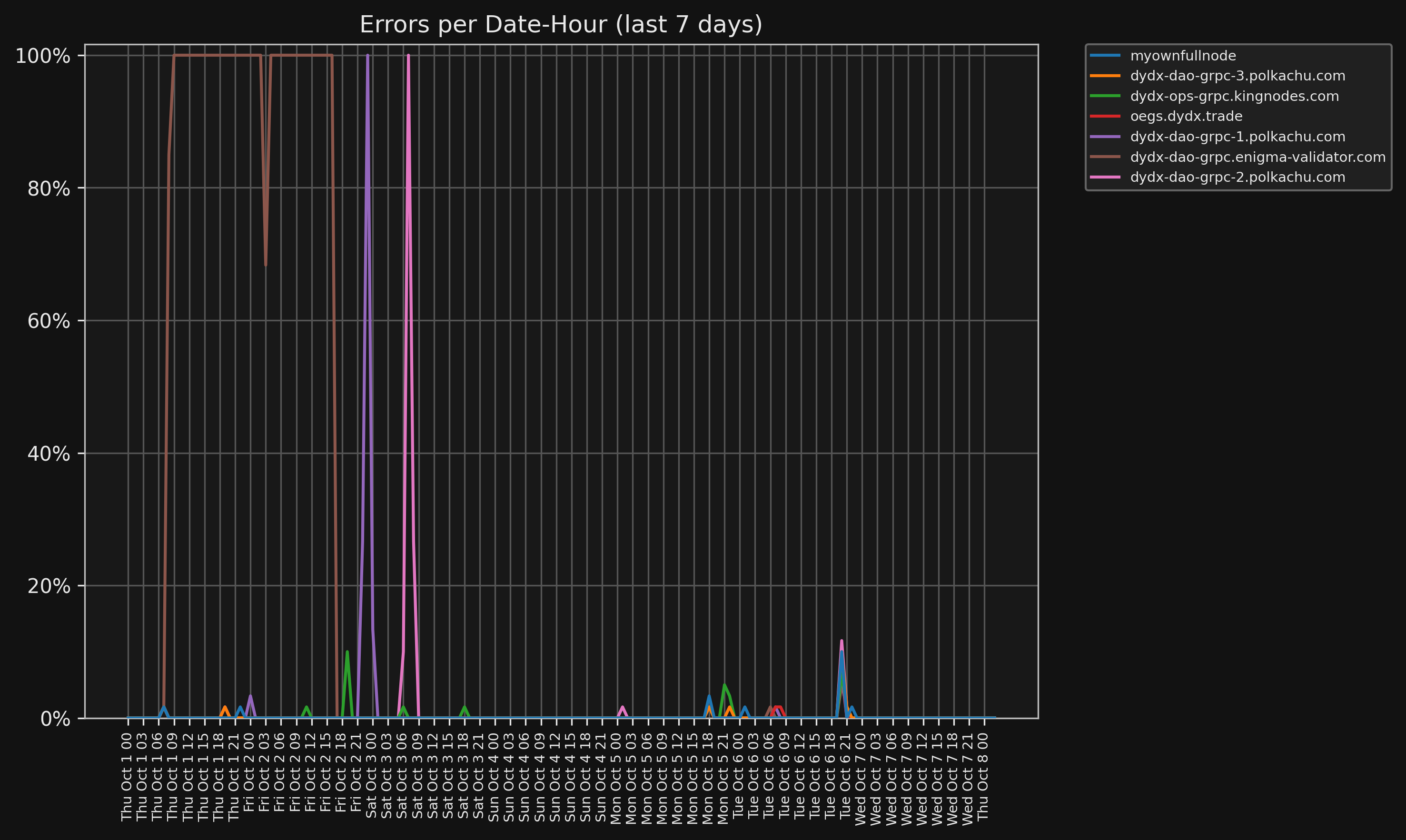
Task: Click the brown line dip near 68%
Action: (266, 265)
